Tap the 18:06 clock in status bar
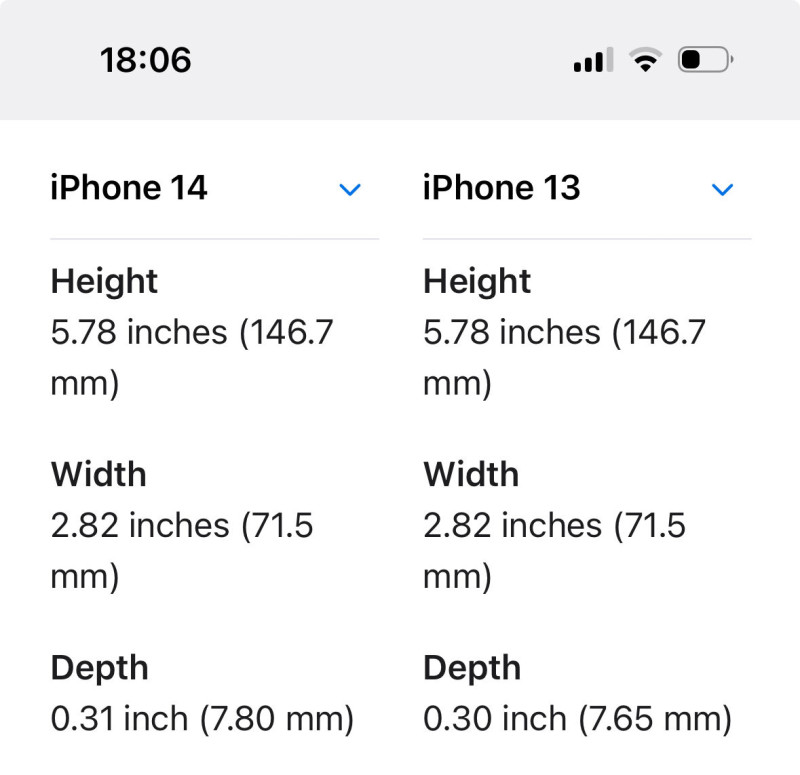 click(x=145, y=60)
